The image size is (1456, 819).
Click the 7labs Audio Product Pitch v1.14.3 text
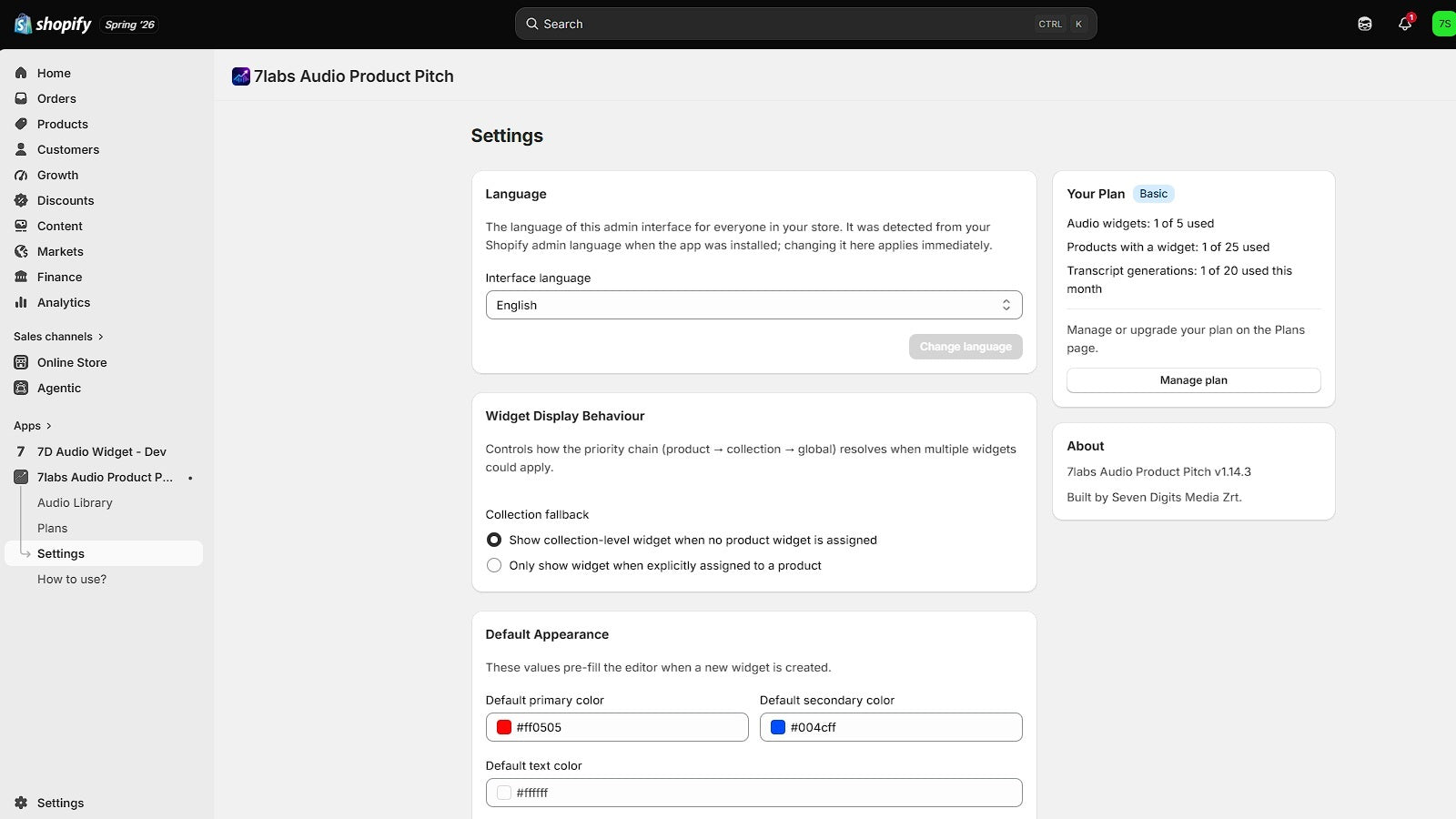tap(1158, 471)
